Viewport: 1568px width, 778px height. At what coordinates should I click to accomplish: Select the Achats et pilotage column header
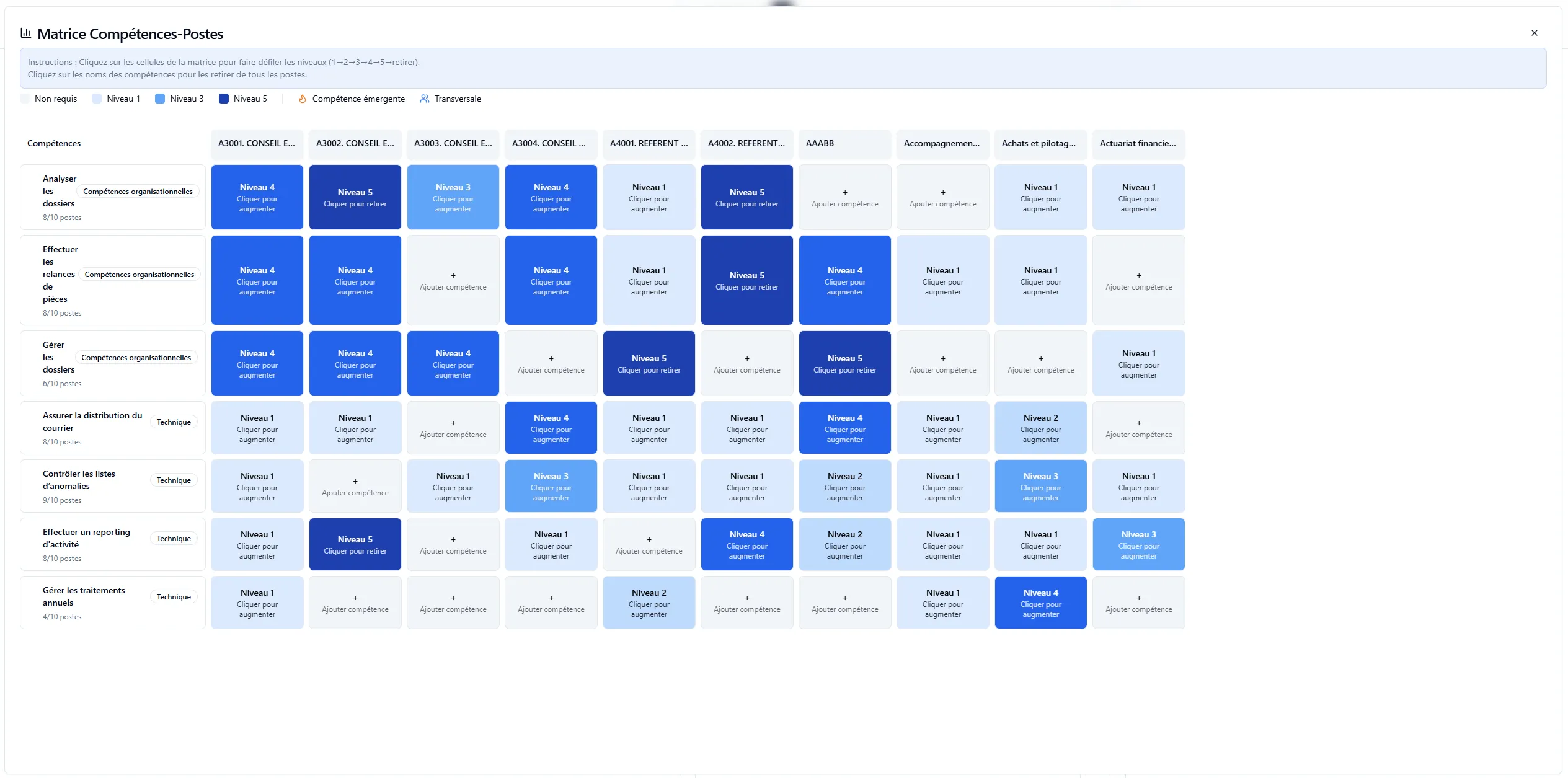click(1040, 143)
